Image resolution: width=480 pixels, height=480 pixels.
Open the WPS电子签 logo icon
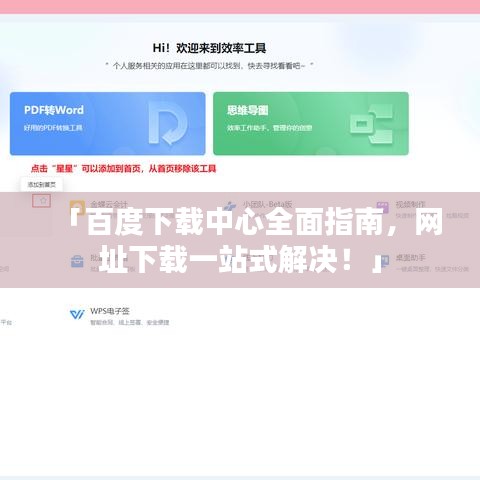click(x=77, y=314)
